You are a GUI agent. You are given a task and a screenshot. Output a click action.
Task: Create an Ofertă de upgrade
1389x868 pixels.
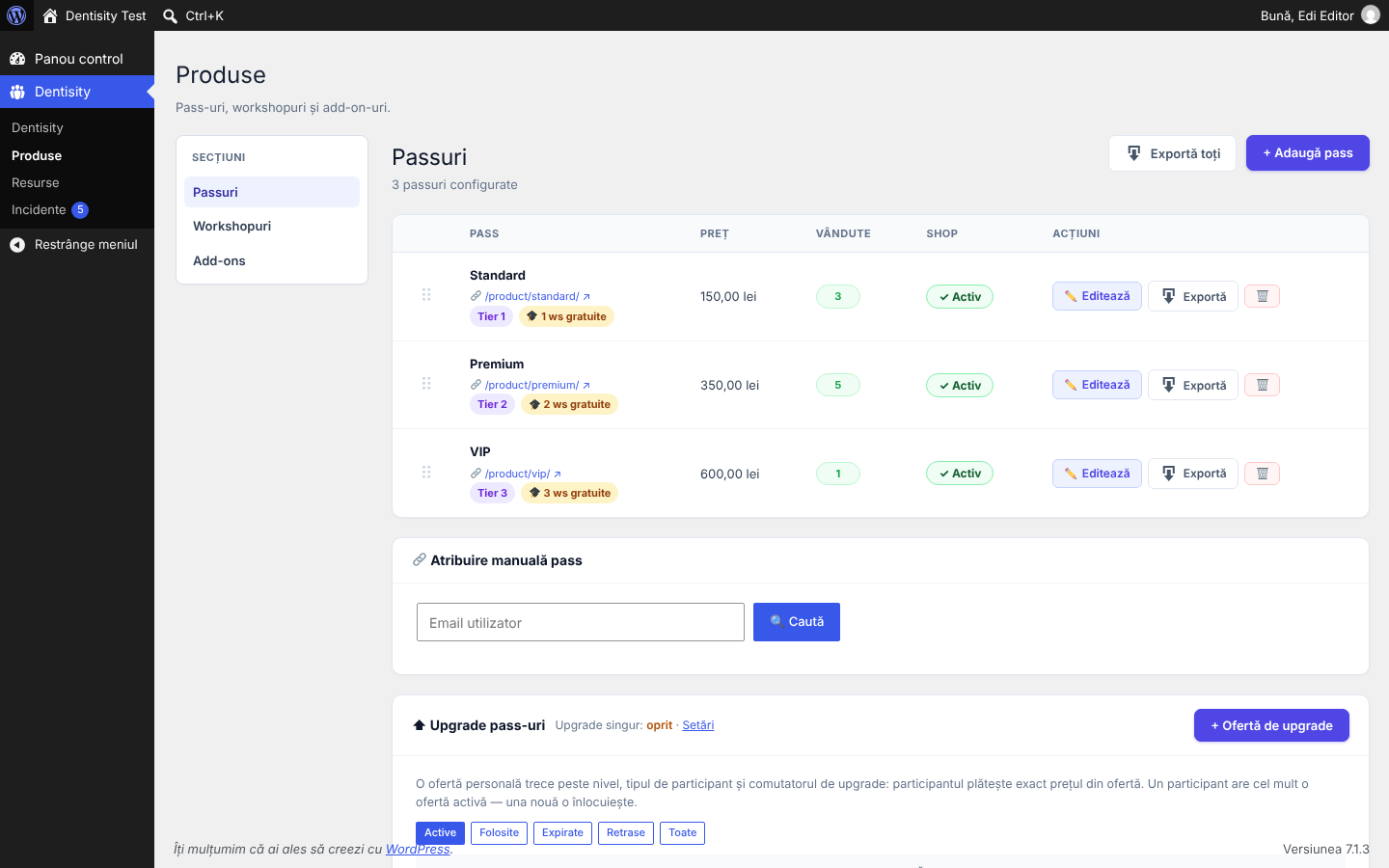tap(1271, 725)
